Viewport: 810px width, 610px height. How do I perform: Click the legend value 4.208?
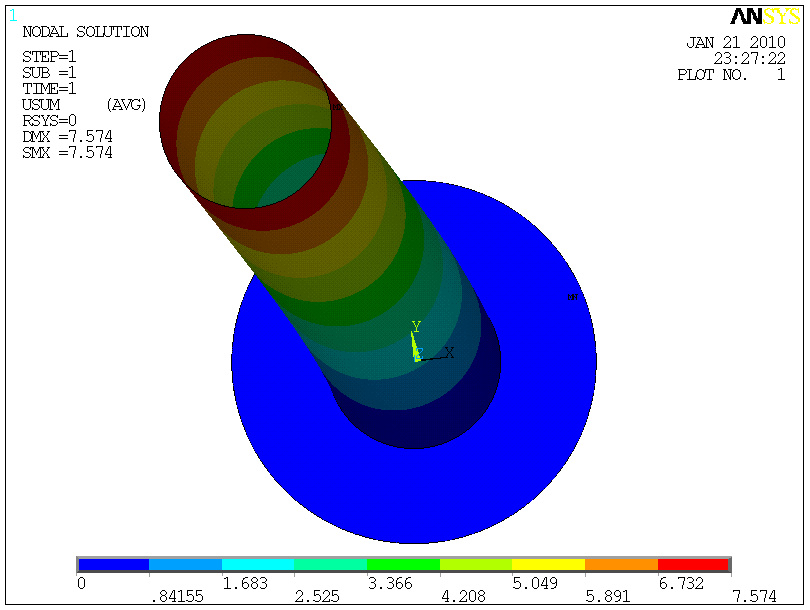[x=463, y=597]
